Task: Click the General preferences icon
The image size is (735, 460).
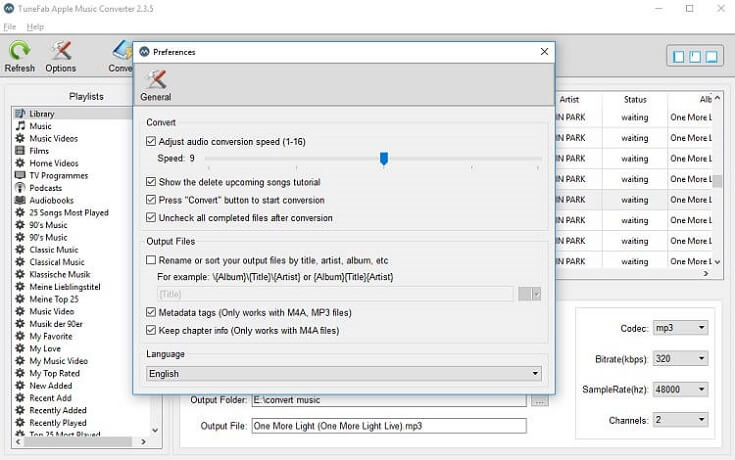Action: pyautogui.click(x=155, y=80)
